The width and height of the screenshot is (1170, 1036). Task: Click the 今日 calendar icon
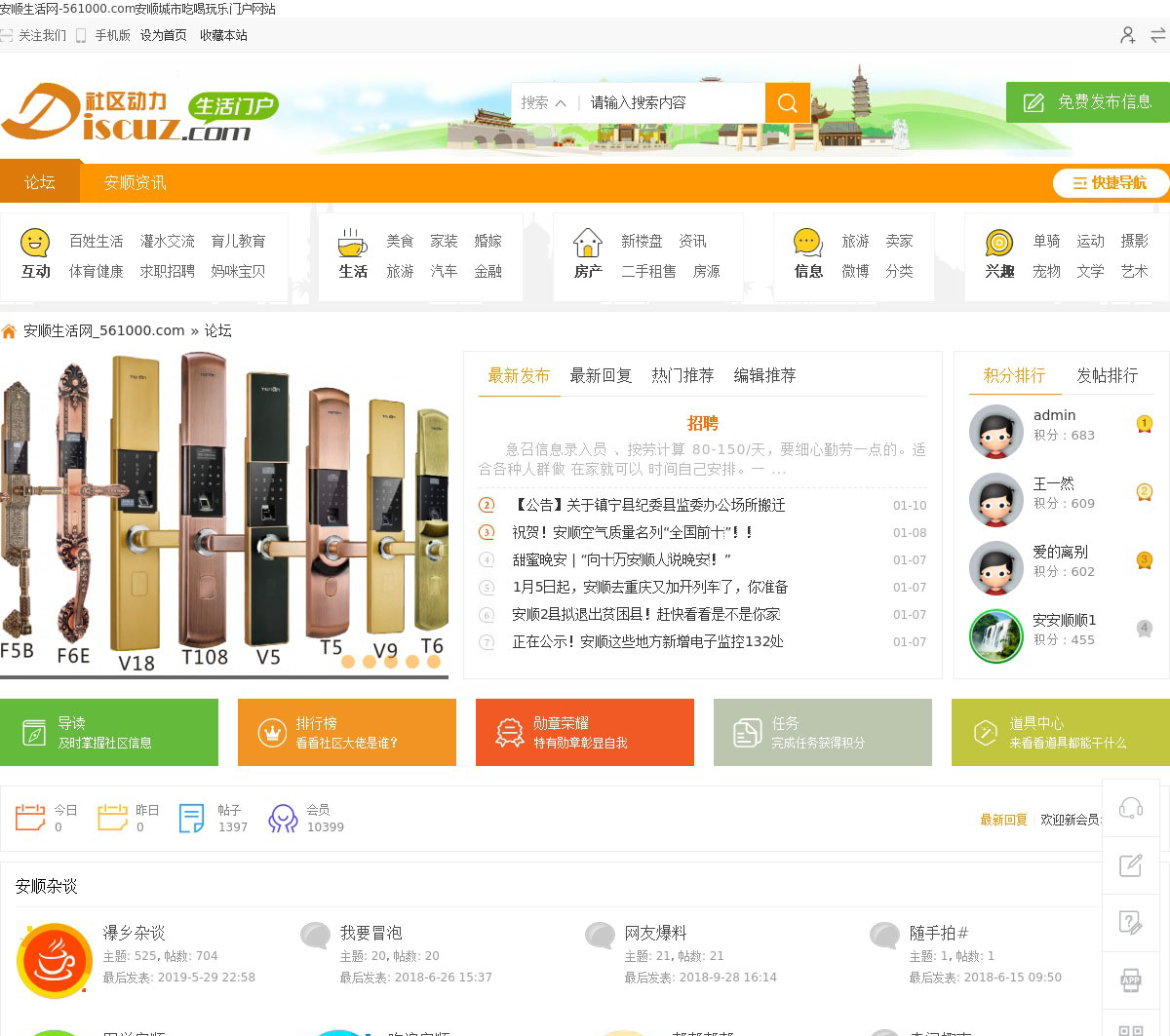pos(30,817)
